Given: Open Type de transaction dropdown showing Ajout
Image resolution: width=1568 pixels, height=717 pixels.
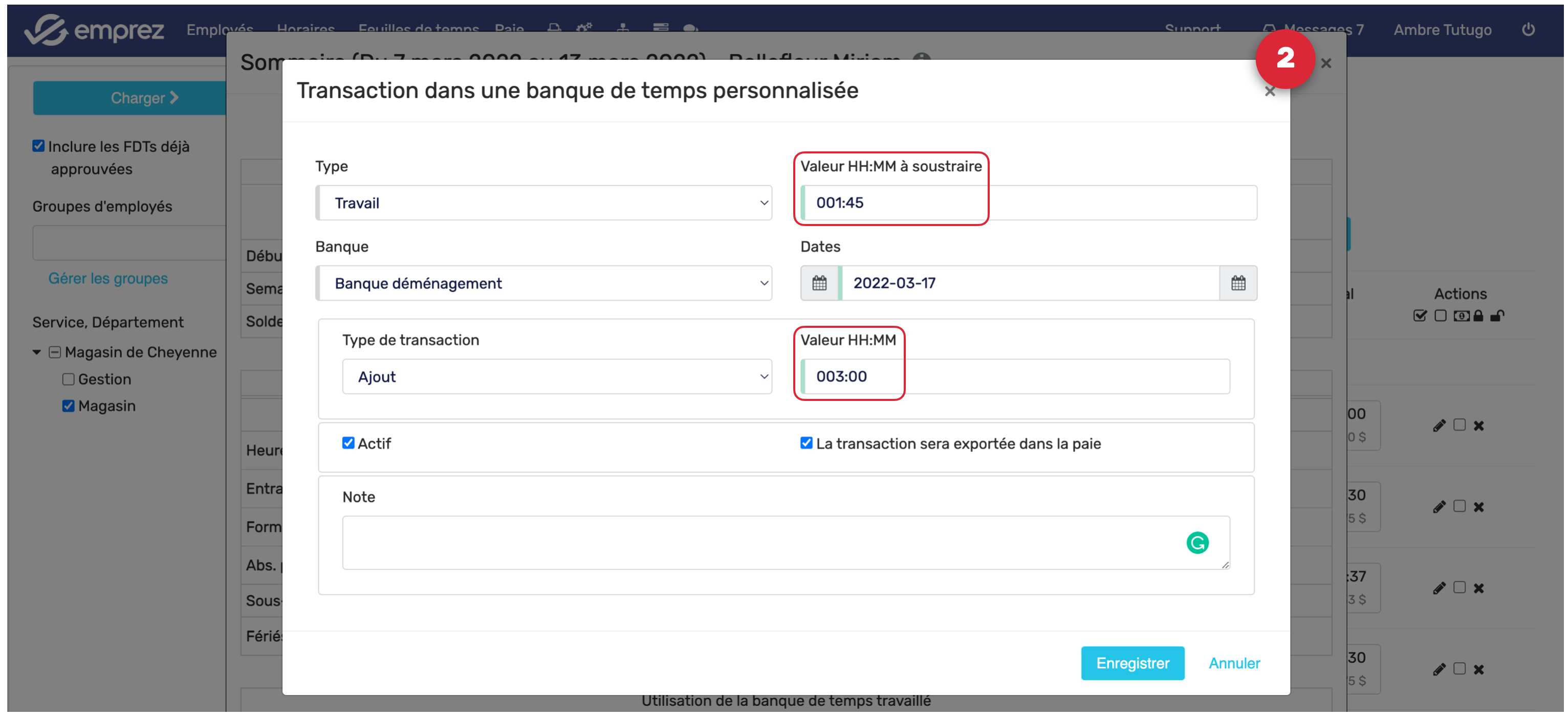Looking at the screenshot, I should click(556, 377).
